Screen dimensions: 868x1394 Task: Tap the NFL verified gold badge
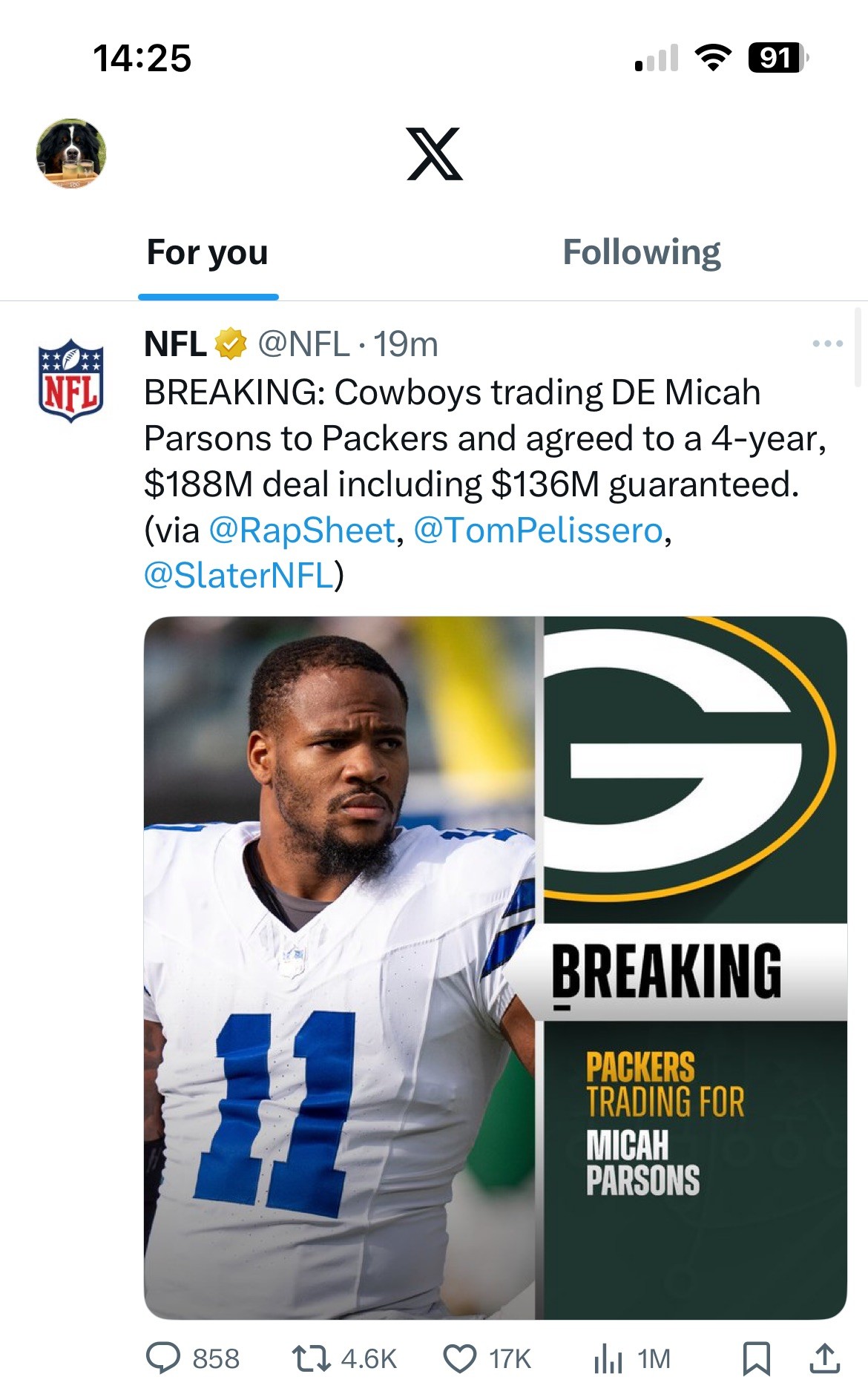coord(231,344)
